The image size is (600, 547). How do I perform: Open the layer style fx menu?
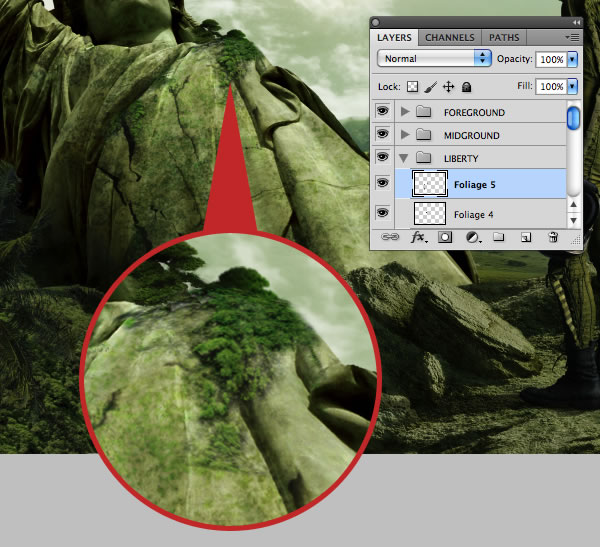click(x=419, y=237)
